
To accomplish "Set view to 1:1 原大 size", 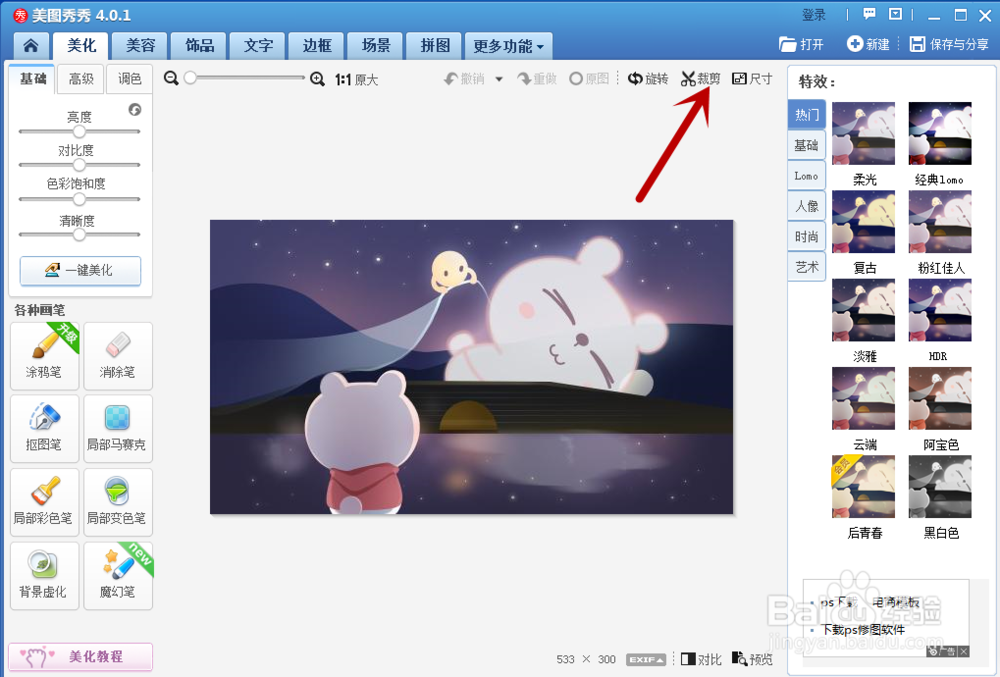I will point(357,79).
